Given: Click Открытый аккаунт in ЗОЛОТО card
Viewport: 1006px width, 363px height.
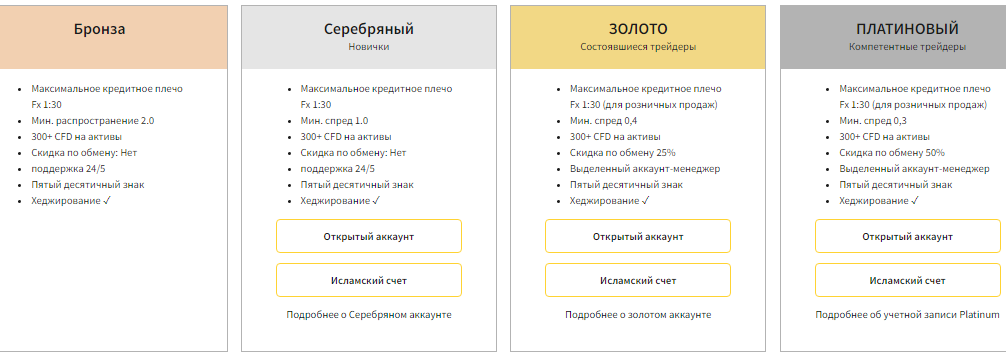Looking at the screenshot, I should pyautogui.click(x=638, y=236).
